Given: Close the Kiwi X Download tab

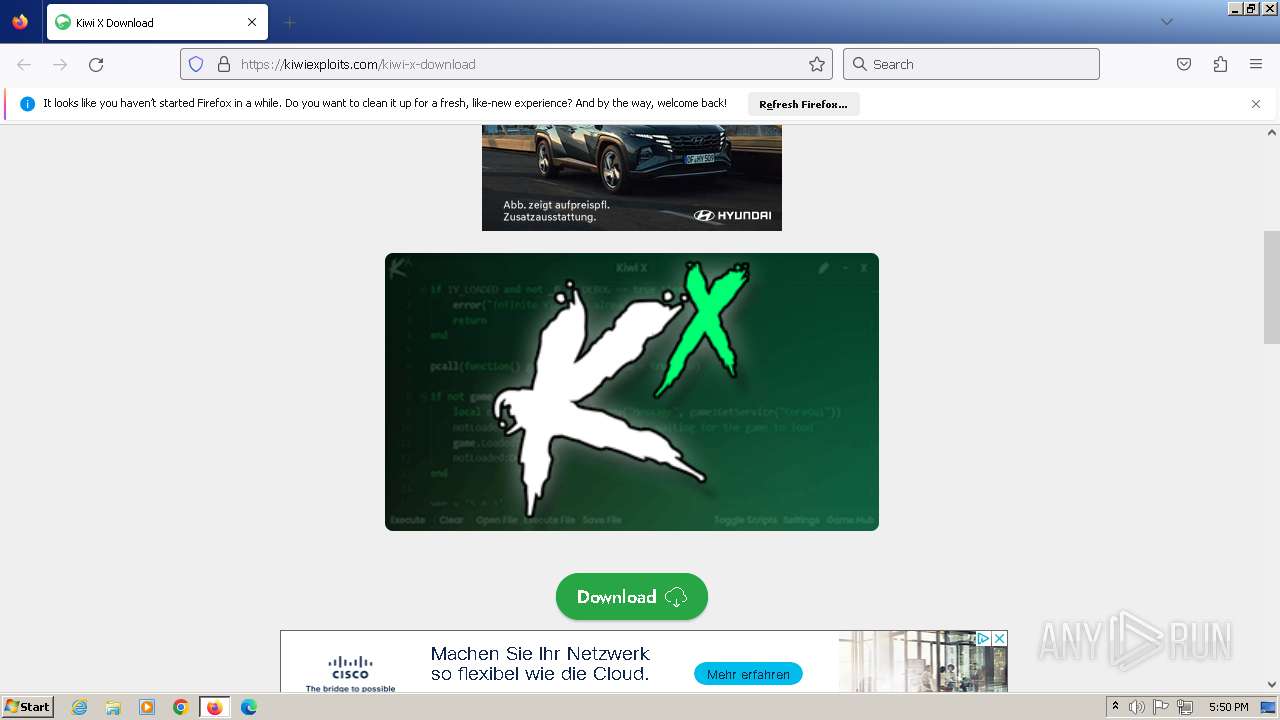Looking at the screenshot, I should click(x=252, y=22).
